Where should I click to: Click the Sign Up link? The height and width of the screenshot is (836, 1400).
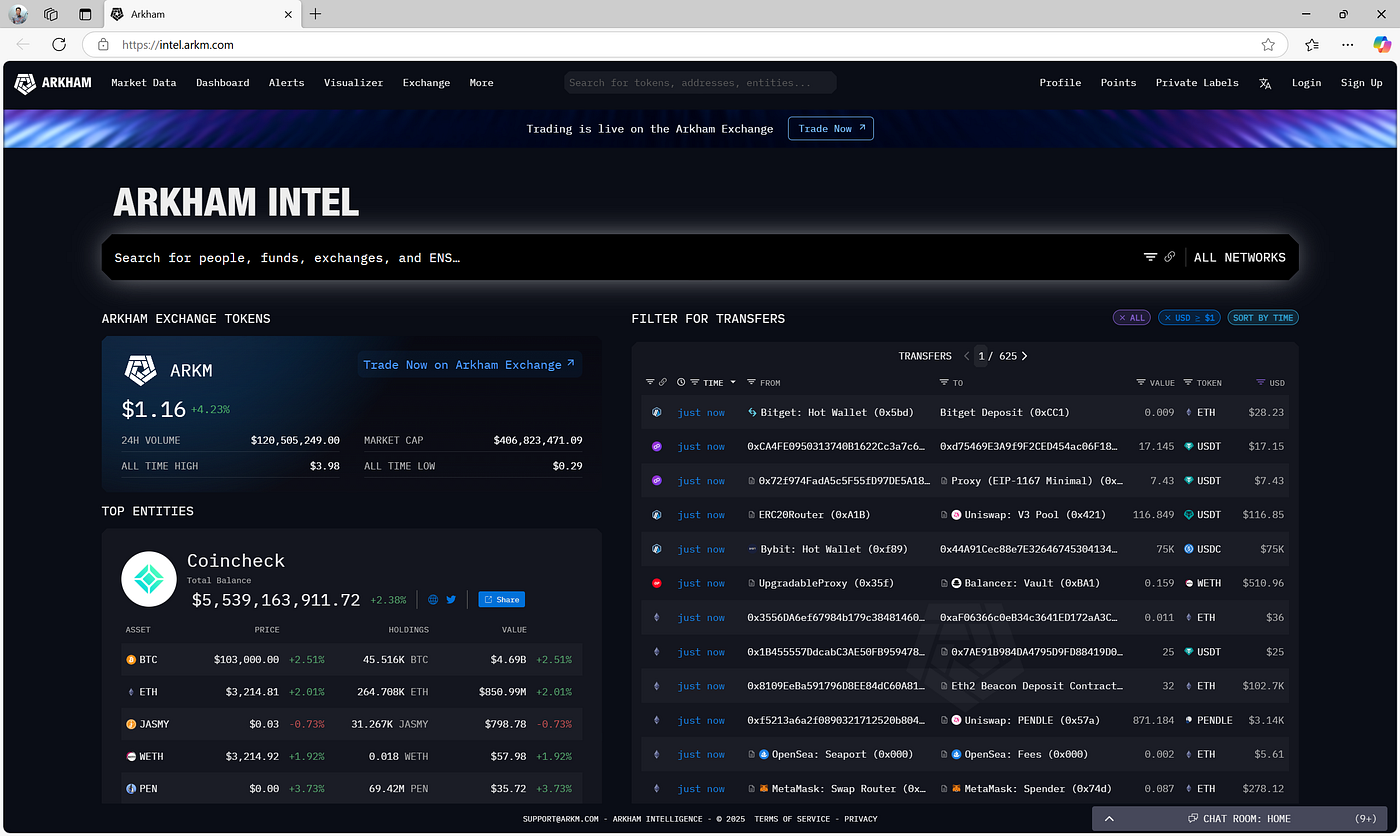point(1361,83)
